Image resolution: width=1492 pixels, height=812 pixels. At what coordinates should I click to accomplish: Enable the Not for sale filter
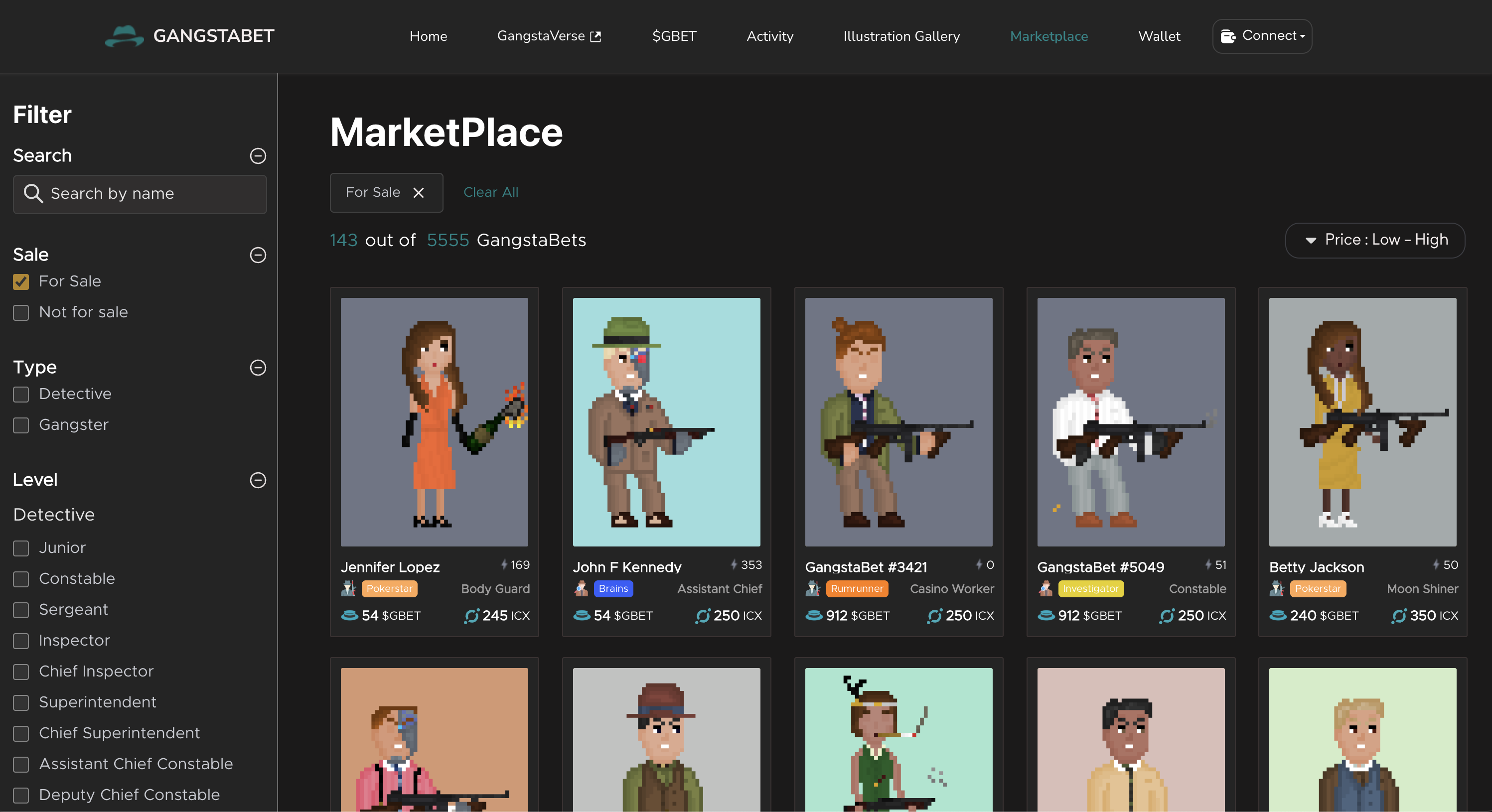point(21,313)
